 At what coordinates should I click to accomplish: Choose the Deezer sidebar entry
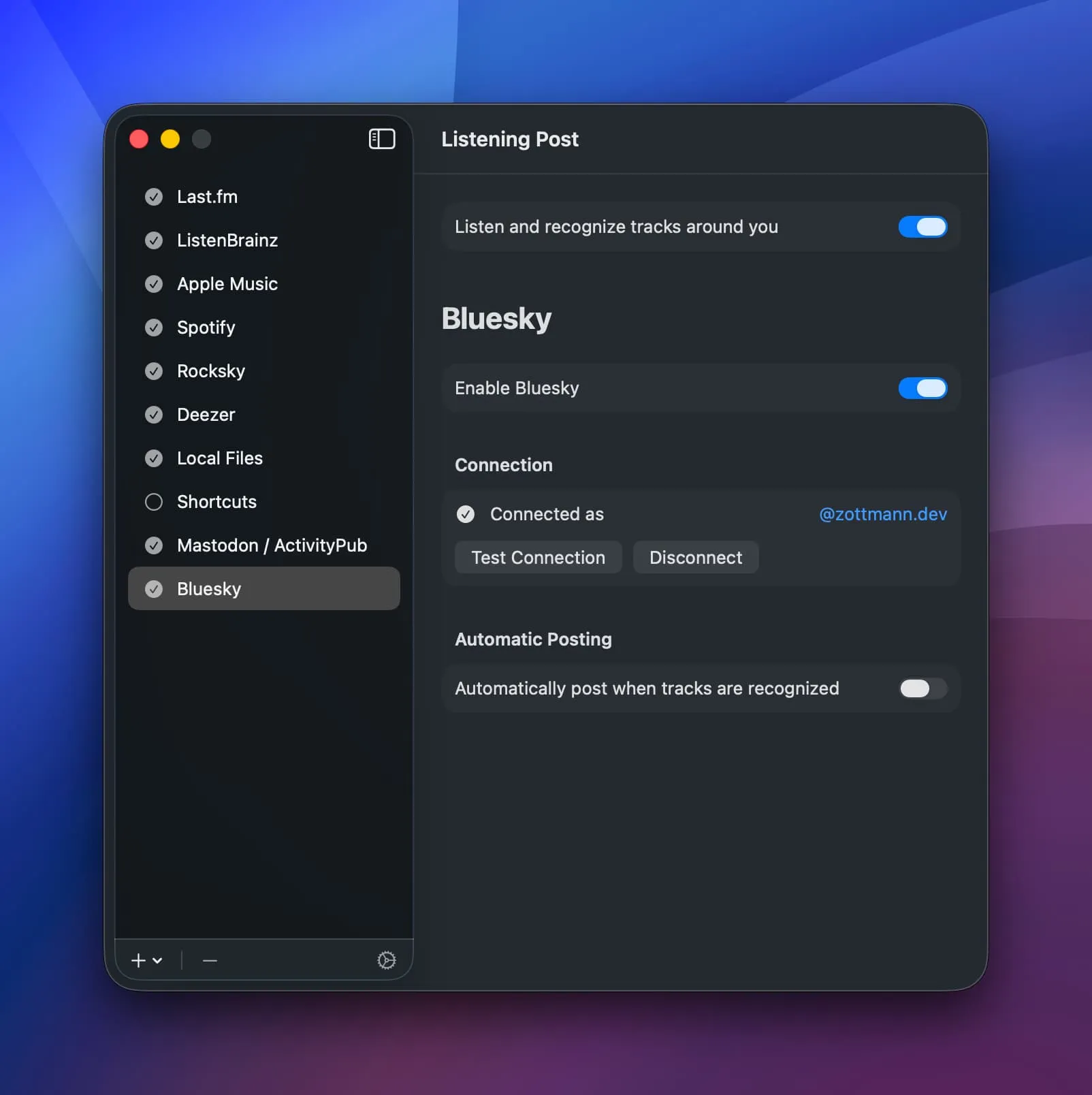click(206, 415)
